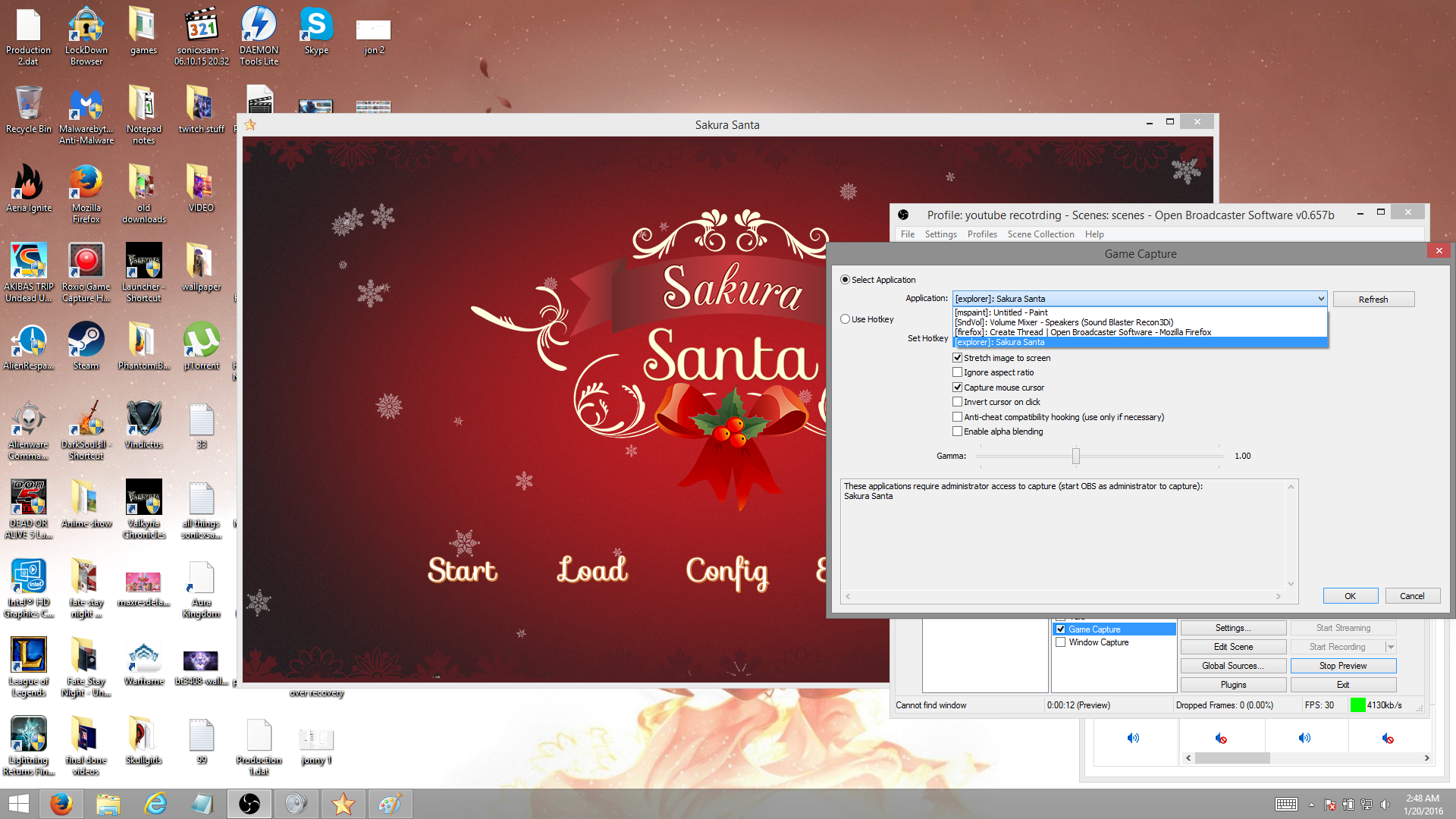Click Edit Scene button in OBS
1456x819 pixels.
click(x=1233, y=647)
